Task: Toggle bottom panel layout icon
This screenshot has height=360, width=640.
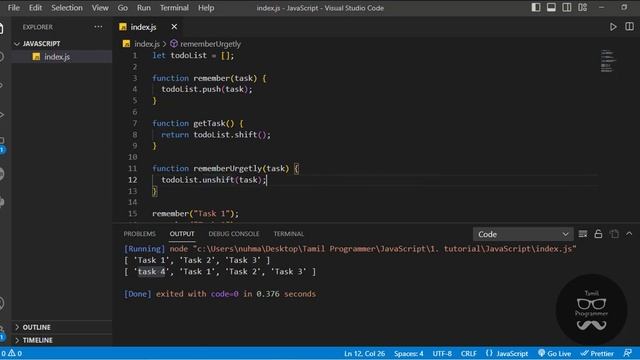Action: (x=551, y=7)
